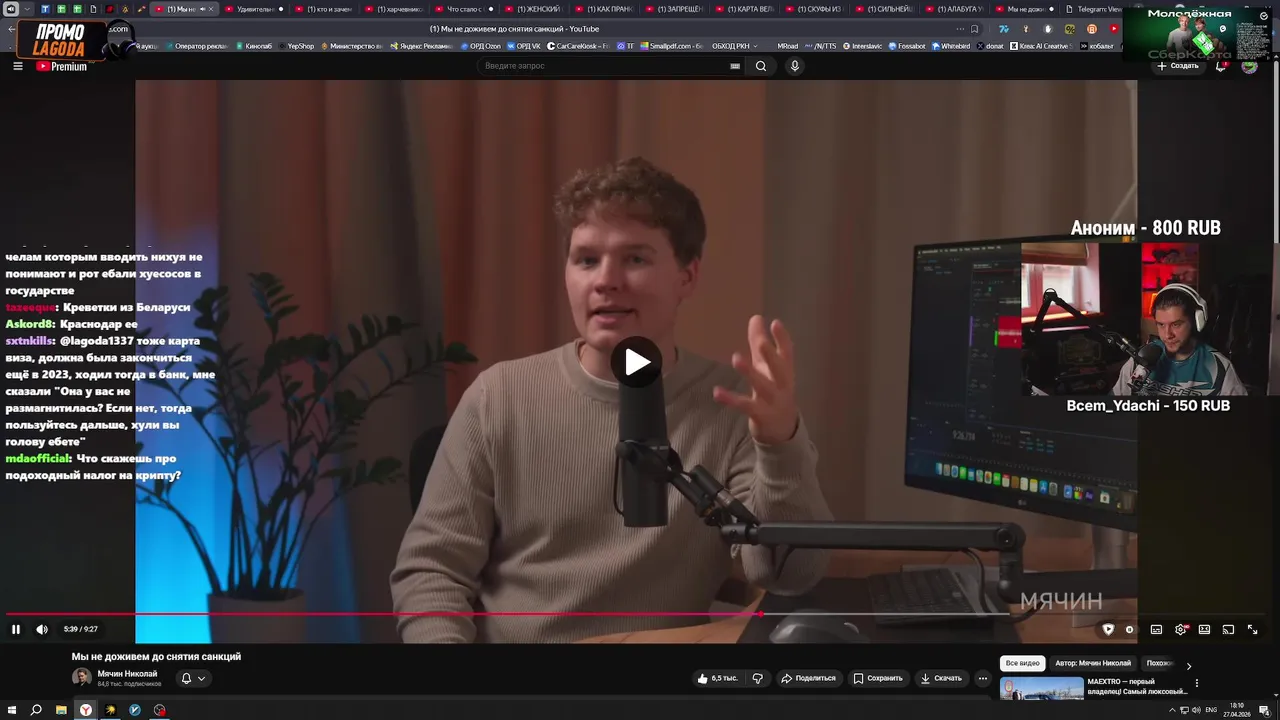
Task: Click the Yandex Browser taskbar icon
Action: point(86,710)
